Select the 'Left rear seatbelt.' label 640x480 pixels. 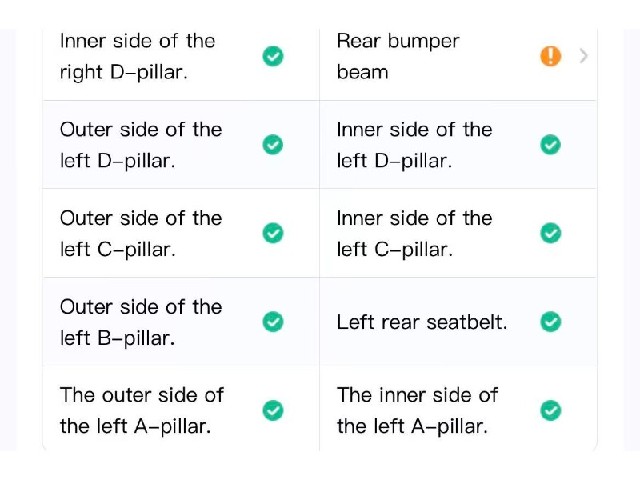(422, 322)
